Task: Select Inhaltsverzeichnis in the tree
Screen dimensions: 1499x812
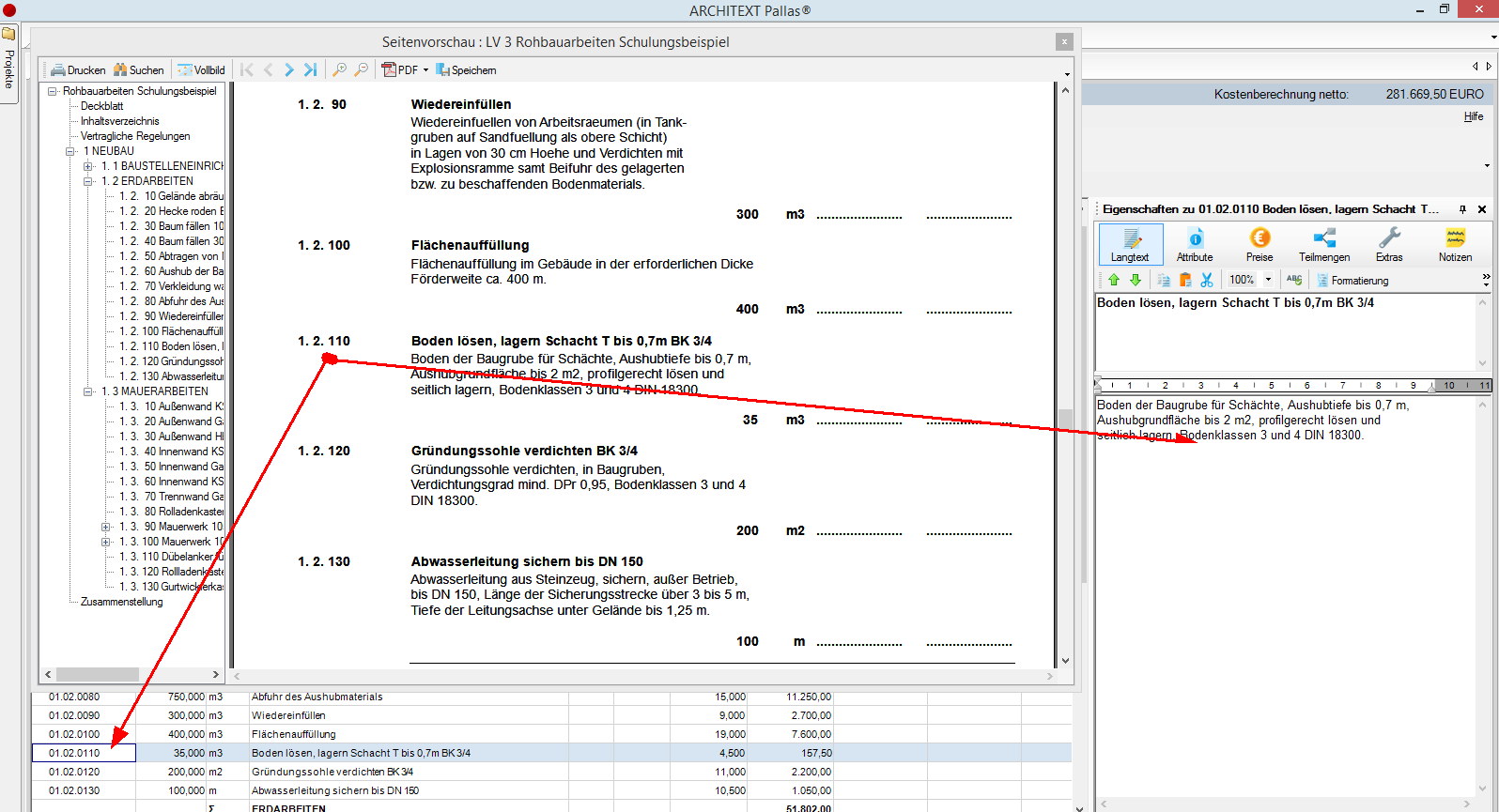Action: pos(119,121)
